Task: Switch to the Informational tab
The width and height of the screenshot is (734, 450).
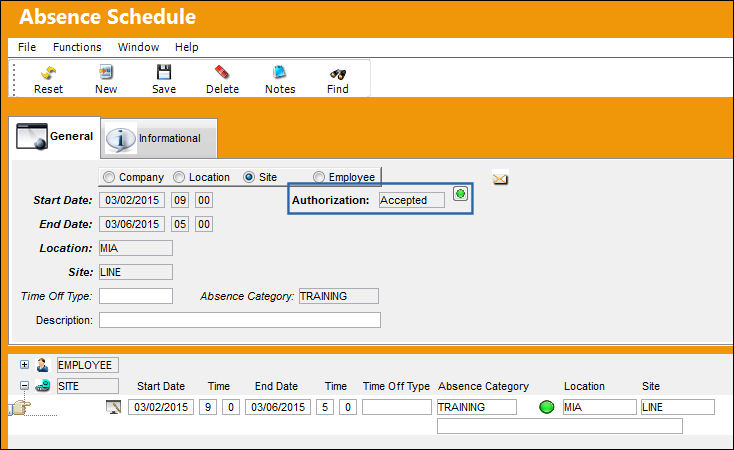Action: (159, 139)
